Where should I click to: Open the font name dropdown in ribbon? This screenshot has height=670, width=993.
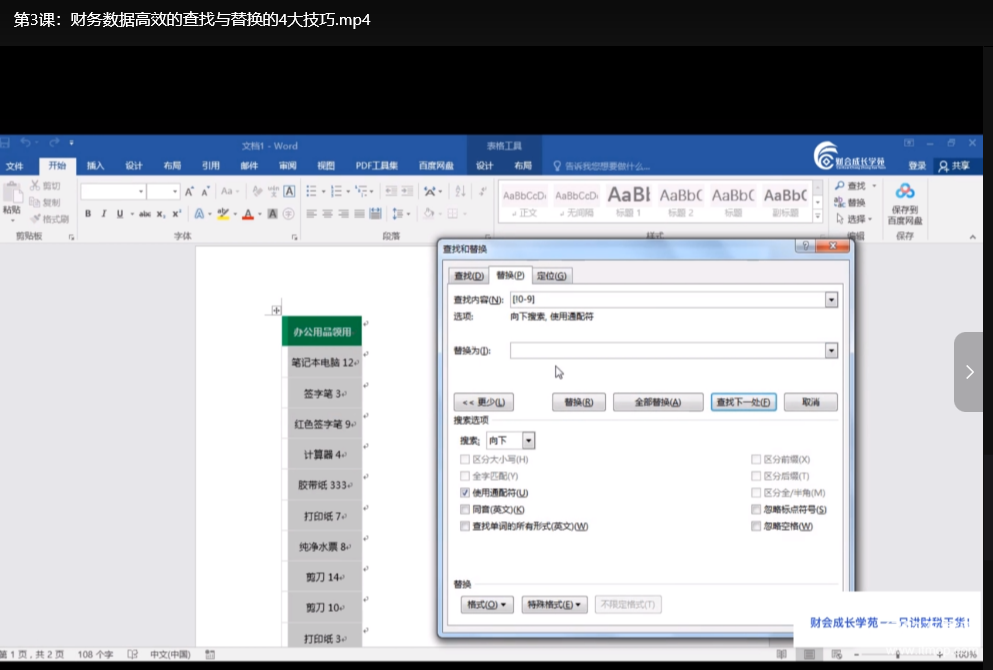coord(141,191)
